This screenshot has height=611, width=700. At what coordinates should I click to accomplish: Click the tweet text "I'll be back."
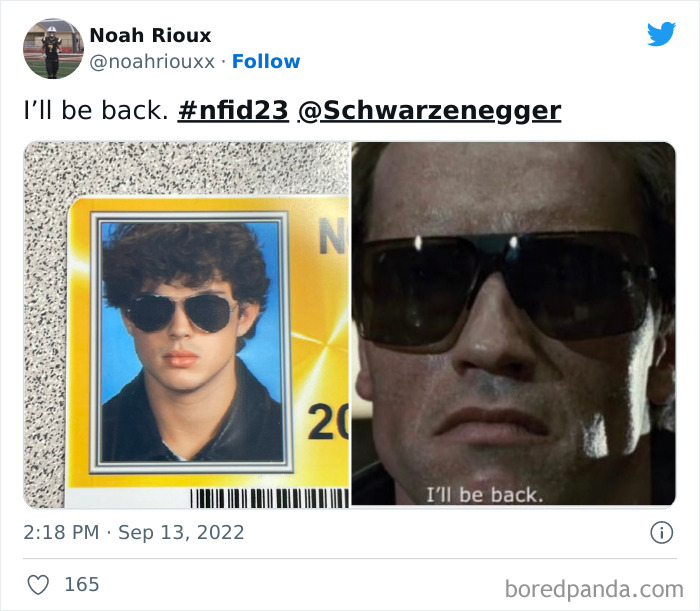(x=96, y=110)
